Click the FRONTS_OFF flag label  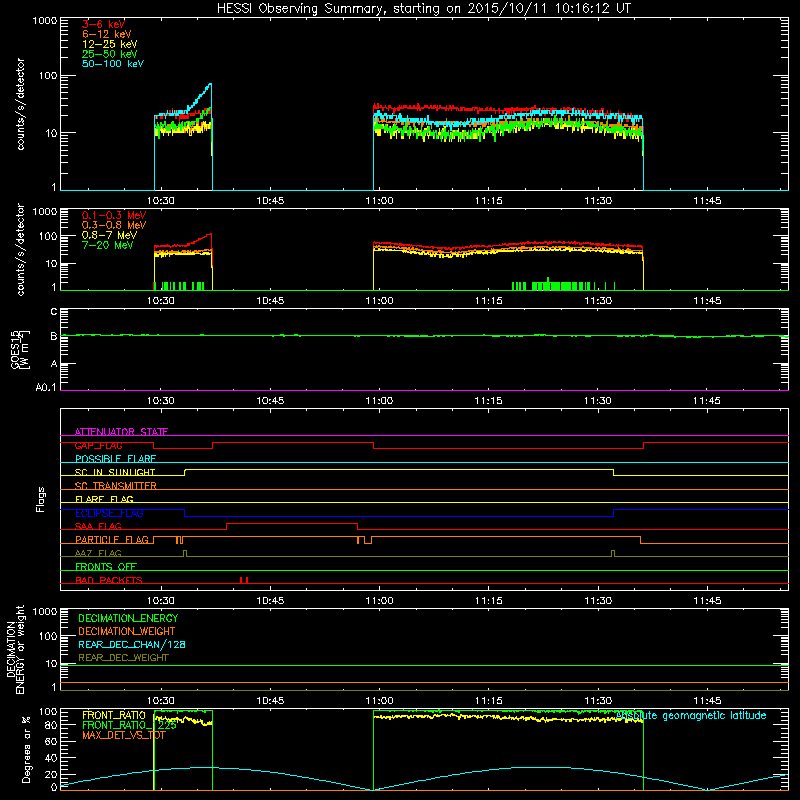(x=106, y=566)
